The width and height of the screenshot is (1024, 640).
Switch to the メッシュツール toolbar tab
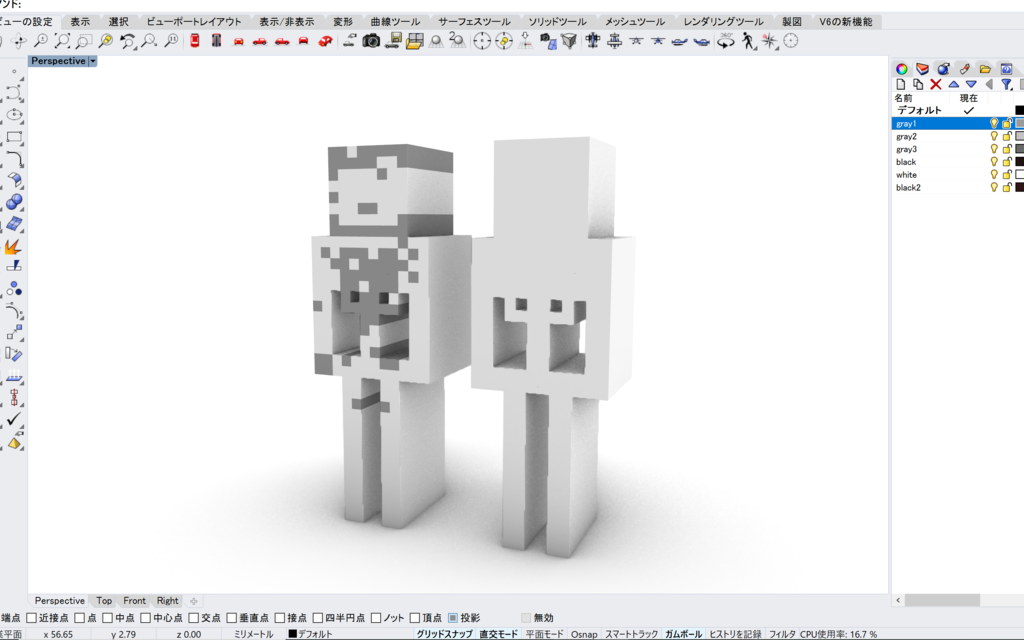(x=635, y=22)
